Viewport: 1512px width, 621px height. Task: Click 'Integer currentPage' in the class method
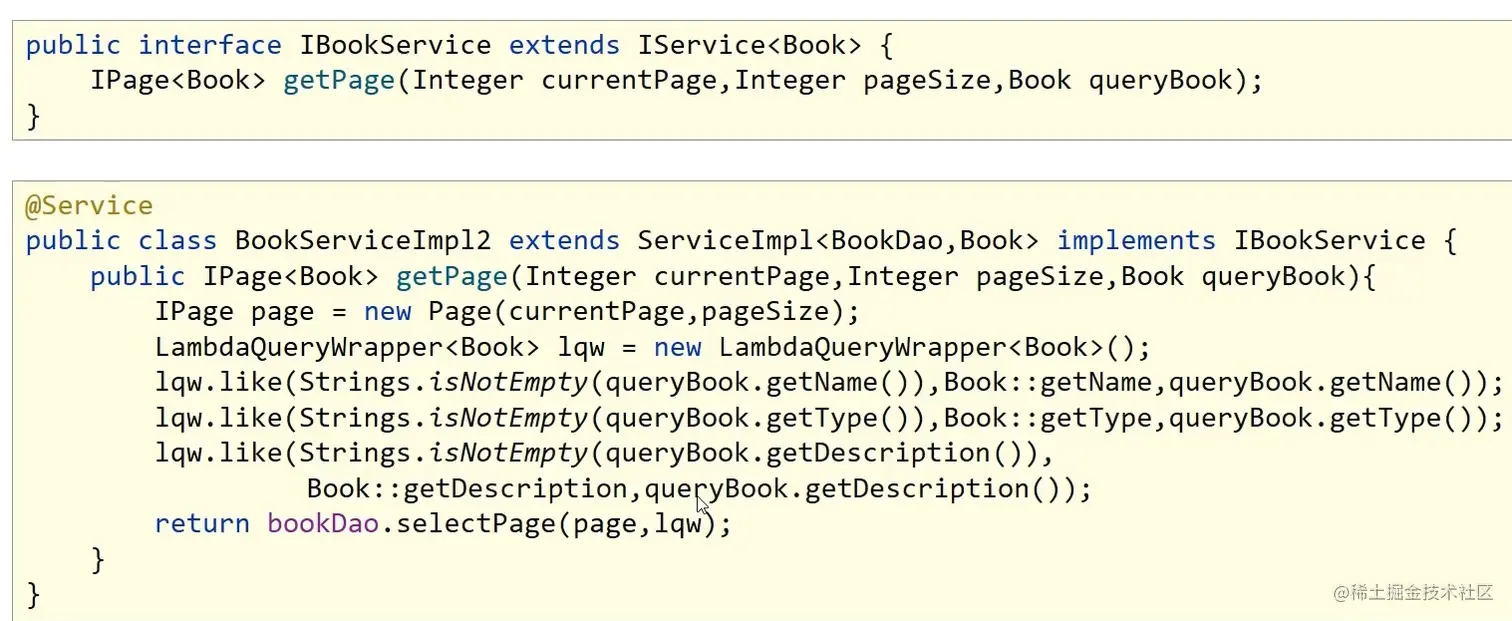click(677, 277)
